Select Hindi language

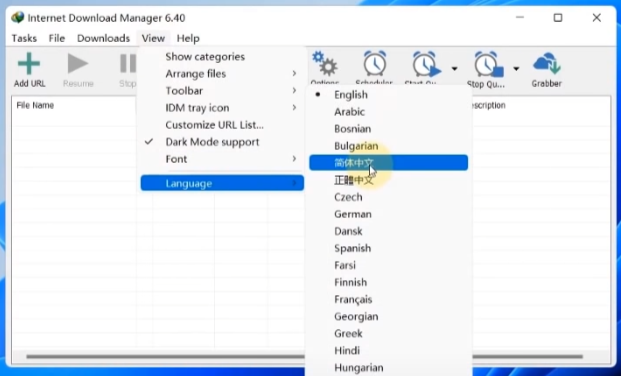(x=388, y=350)
